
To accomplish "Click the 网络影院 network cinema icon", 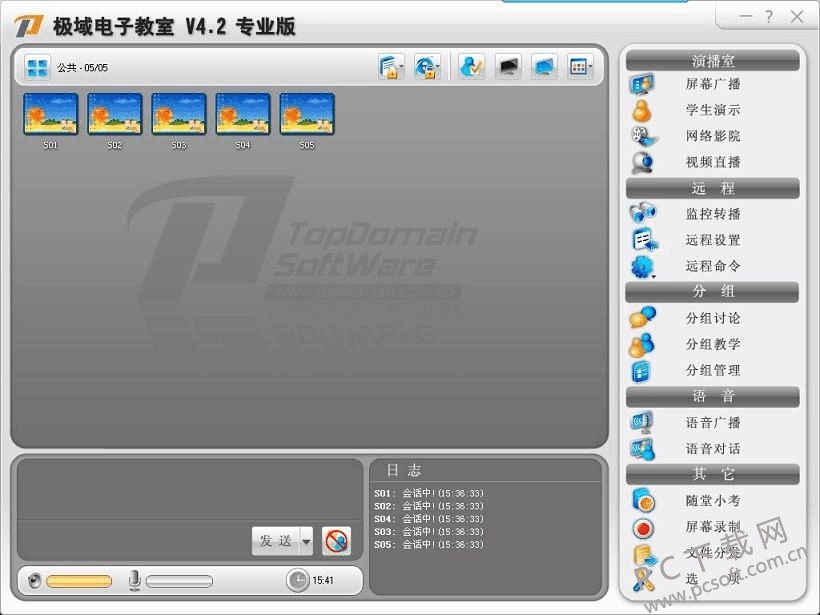I will [644, 136].
